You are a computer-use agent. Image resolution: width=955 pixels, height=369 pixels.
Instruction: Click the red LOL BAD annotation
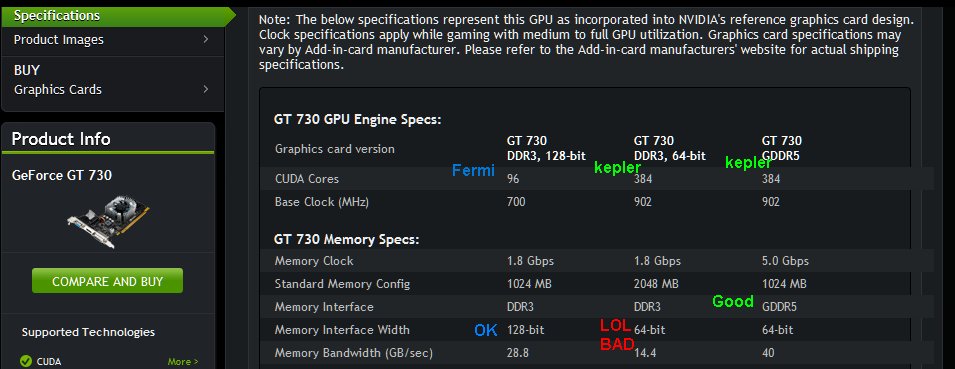(x=617, y=336)
